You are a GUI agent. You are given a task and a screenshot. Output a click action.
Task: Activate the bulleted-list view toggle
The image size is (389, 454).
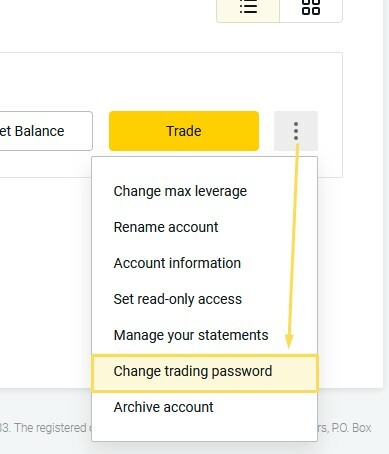click(248, 8)
